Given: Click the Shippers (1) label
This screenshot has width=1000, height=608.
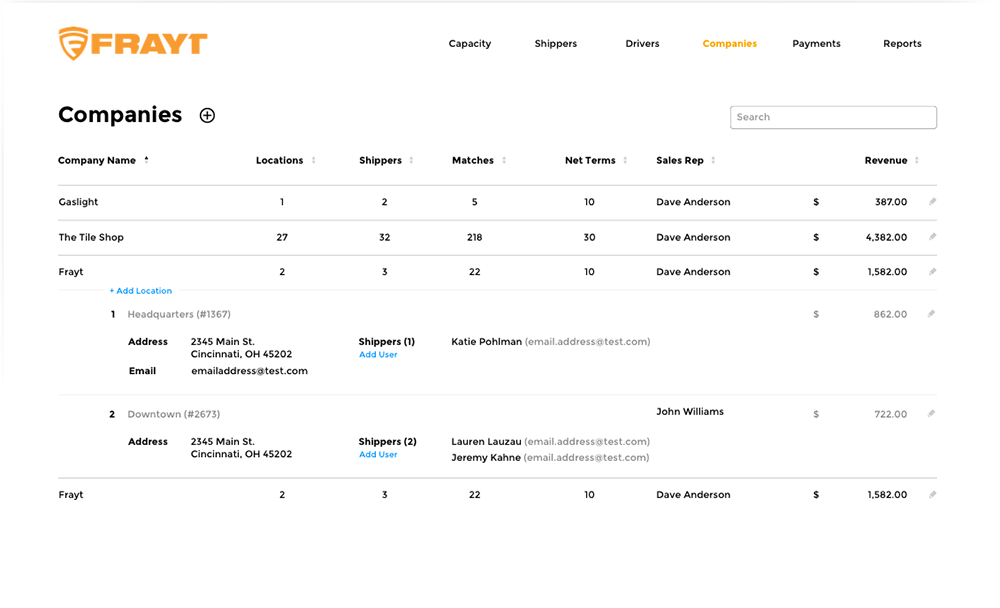Looking at the screenshot, I should [x=386, y=342].
